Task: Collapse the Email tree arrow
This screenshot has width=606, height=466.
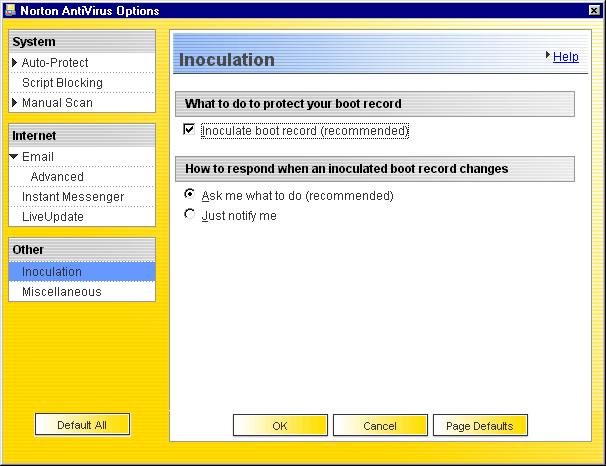Action: 15,157
